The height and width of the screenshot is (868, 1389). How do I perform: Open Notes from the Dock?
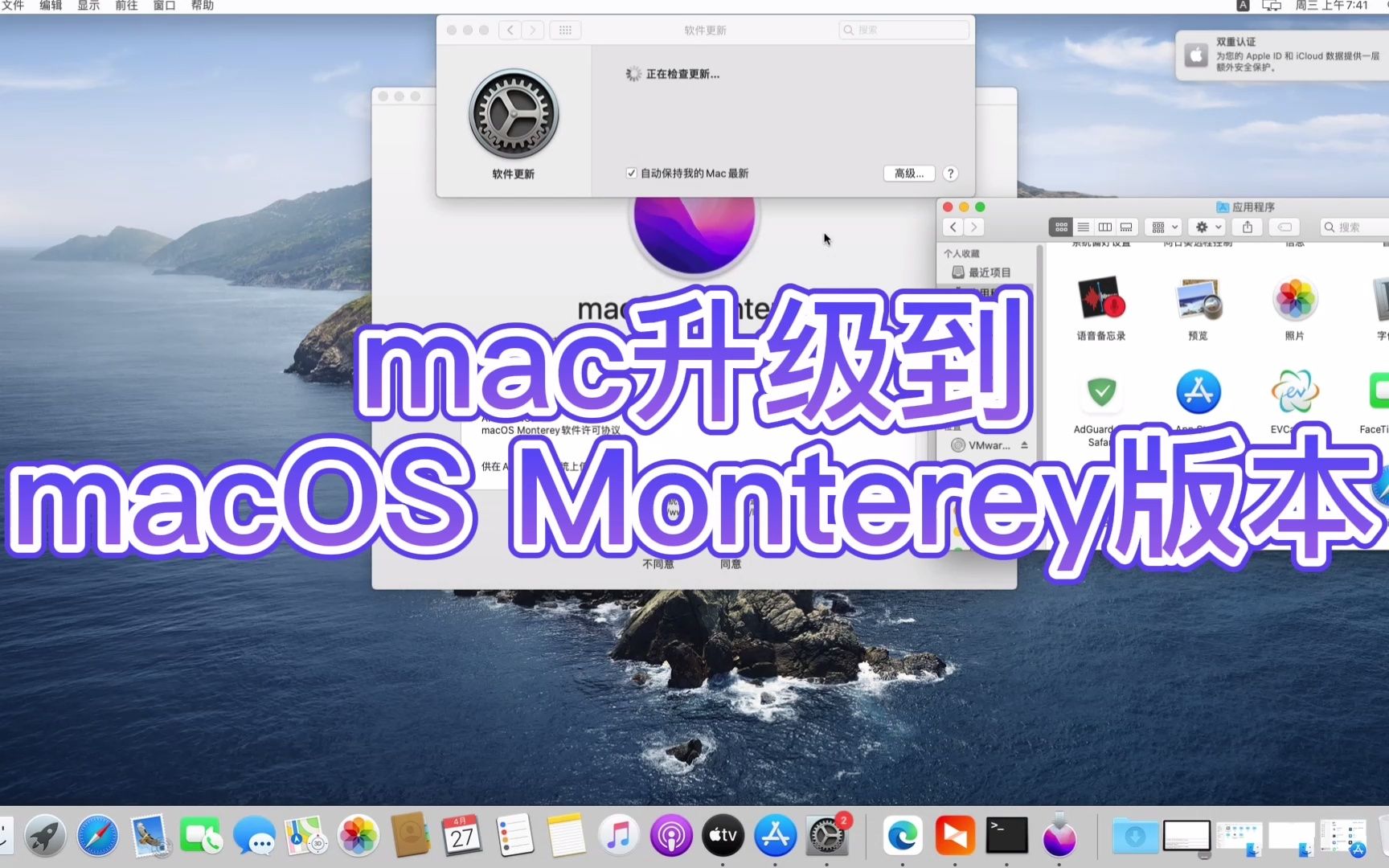[x=567, y=837]
